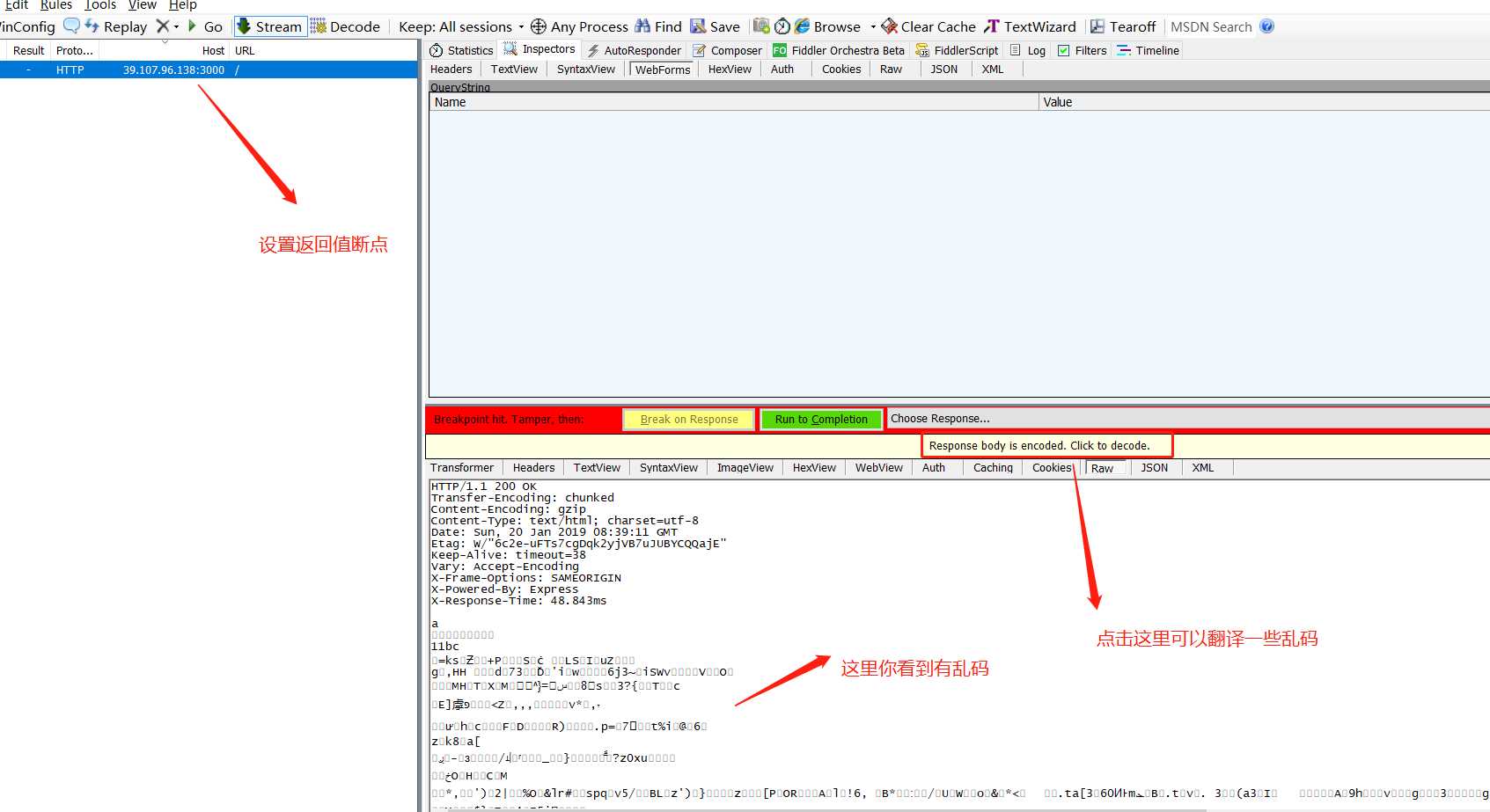Switch to the Inspectors tab
1490x812 pixels.
pyautogui.click(x=539, y=49)
